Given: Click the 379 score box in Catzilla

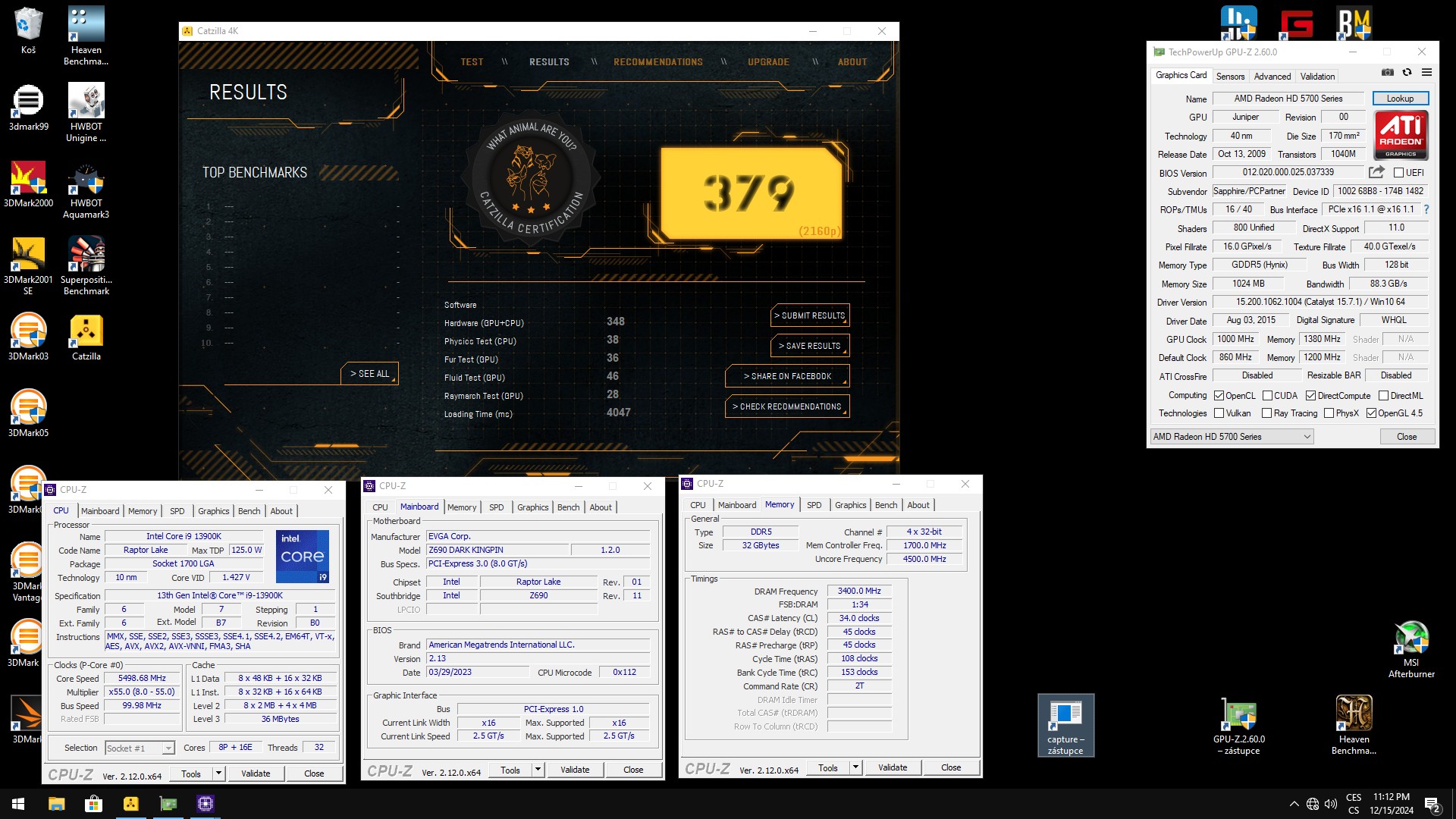Looking at the screenshot, I should [x=751, y=193].
